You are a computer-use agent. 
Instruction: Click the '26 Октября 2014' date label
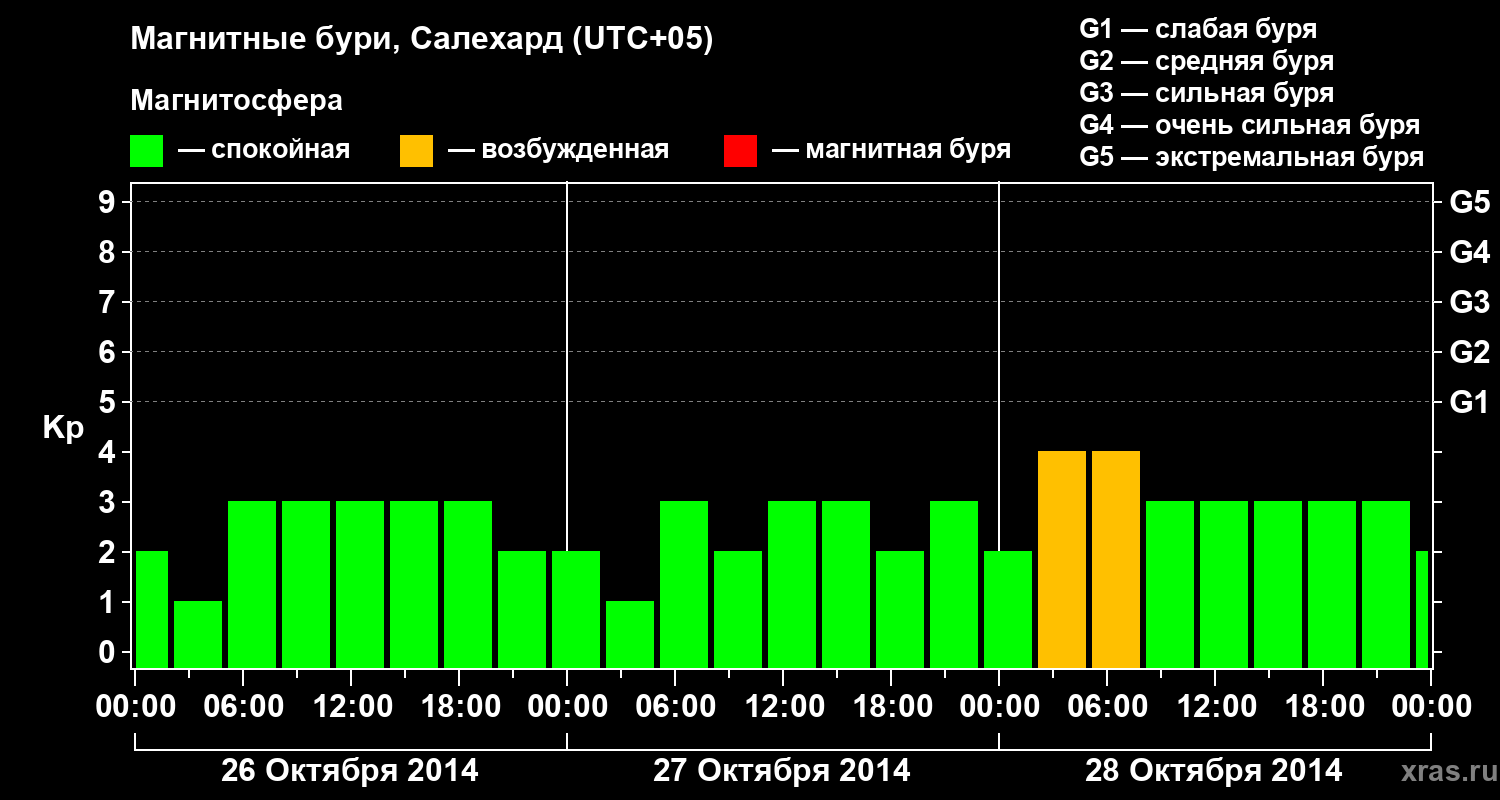350,771
